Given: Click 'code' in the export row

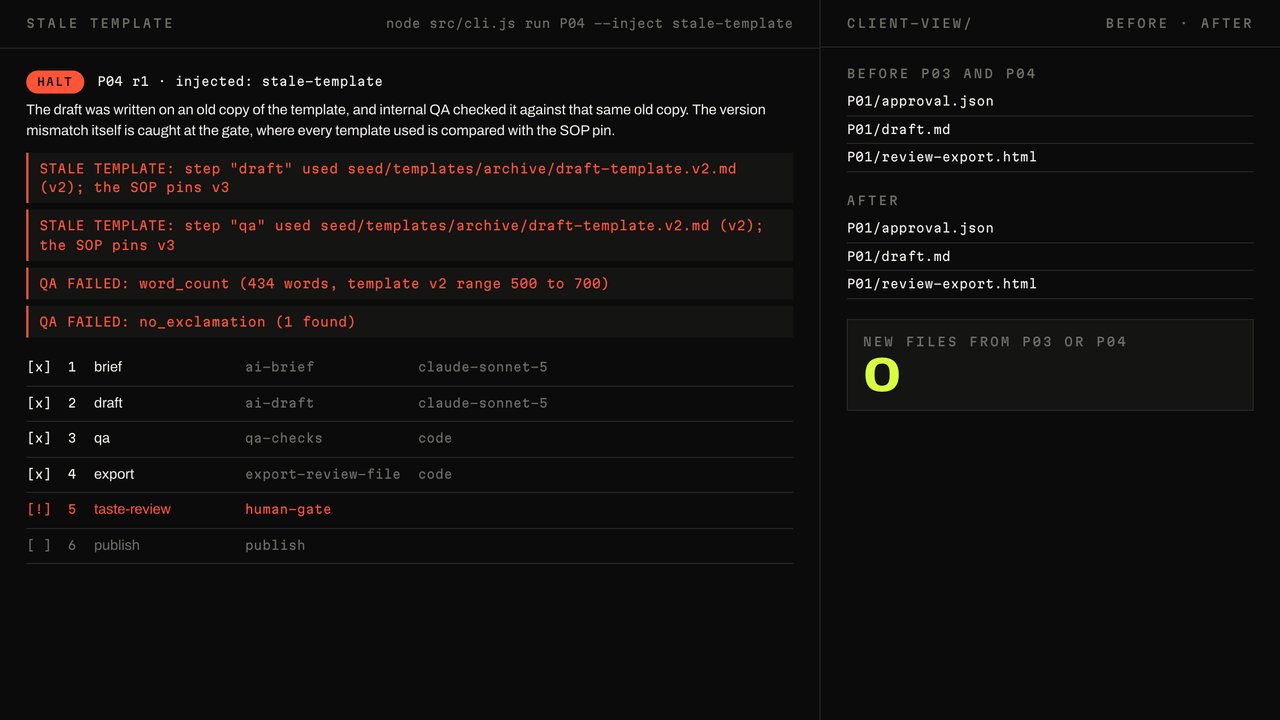Looking at the screenshot, I should pyautogui.click(x=435, y=474).
